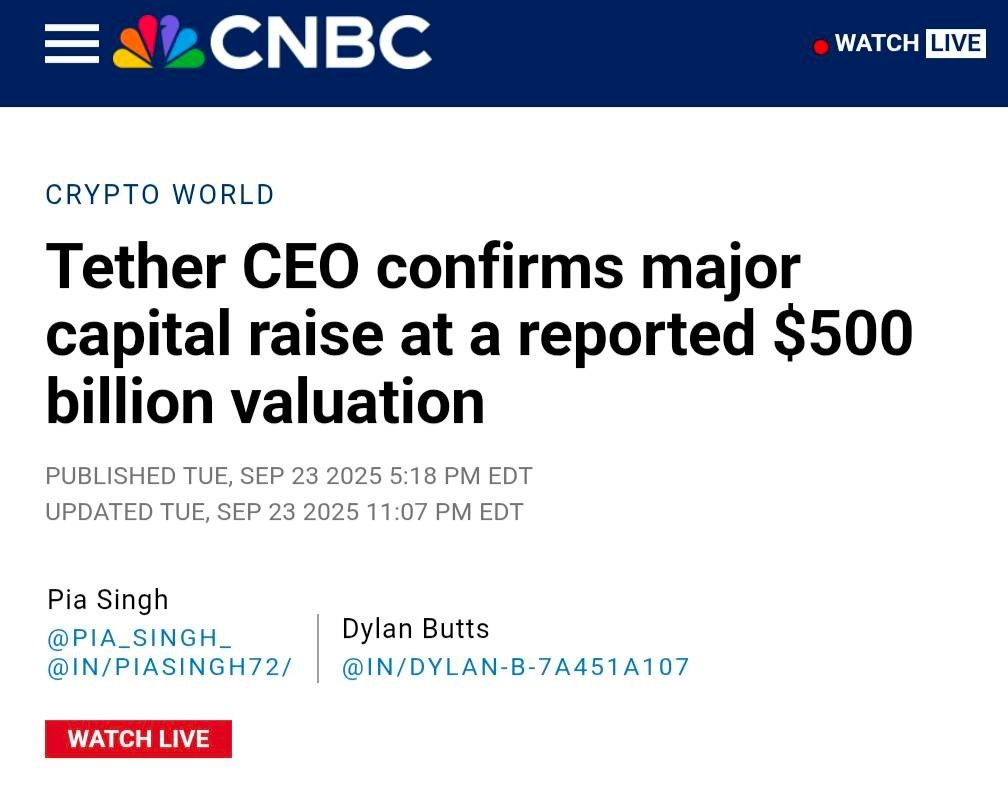This screenshot has width=1008, height=788.
Task: Click the vertical divider between authors
Action: click(x=318, y=648)
